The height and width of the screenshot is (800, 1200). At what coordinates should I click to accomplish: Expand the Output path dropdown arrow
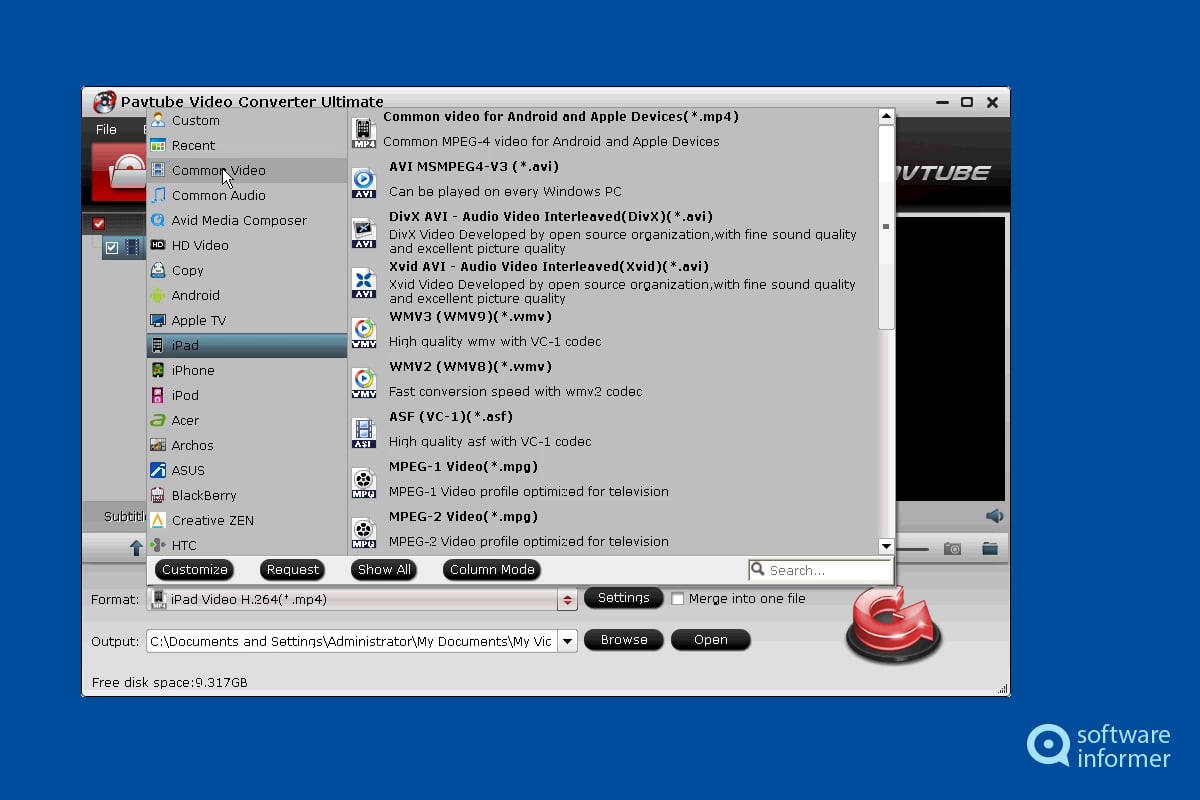click(x=567, y=642)
